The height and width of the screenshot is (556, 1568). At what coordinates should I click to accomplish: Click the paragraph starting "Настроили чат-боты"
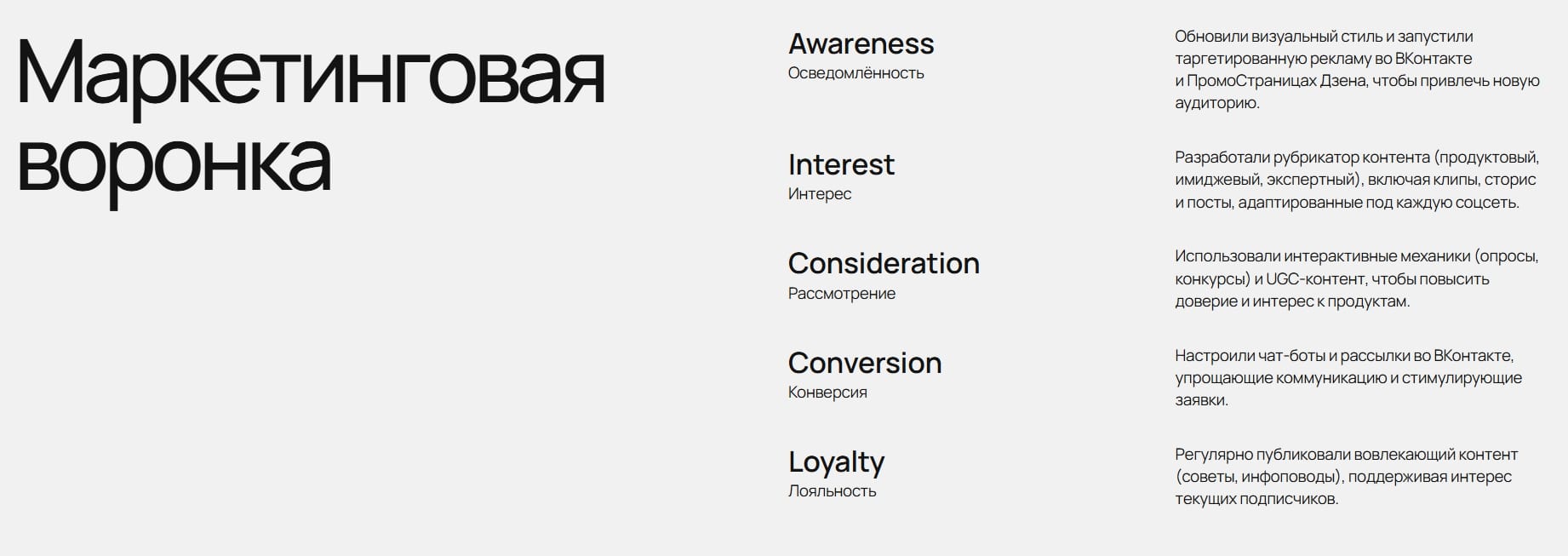(x=1348, y=377)
